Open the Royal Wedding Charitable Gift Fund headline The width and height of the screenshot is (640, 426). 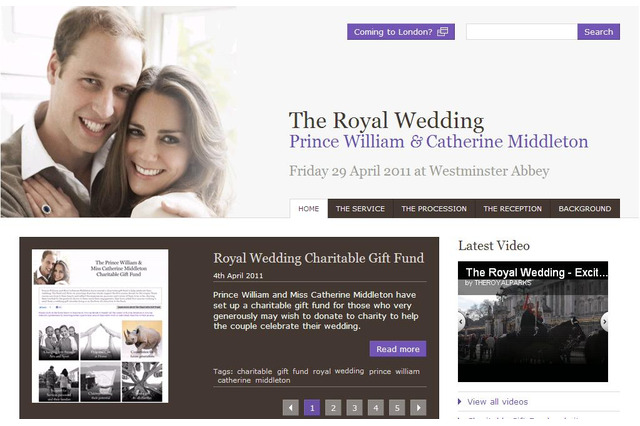click(x=318, y=258)
